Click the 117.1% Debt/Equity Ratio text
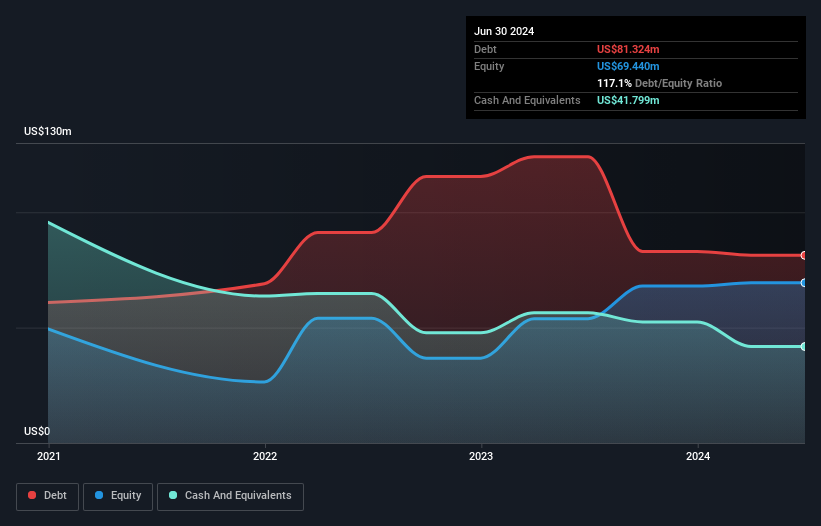The height and width of the screenshot is (526, 821). tap(659, 83)
